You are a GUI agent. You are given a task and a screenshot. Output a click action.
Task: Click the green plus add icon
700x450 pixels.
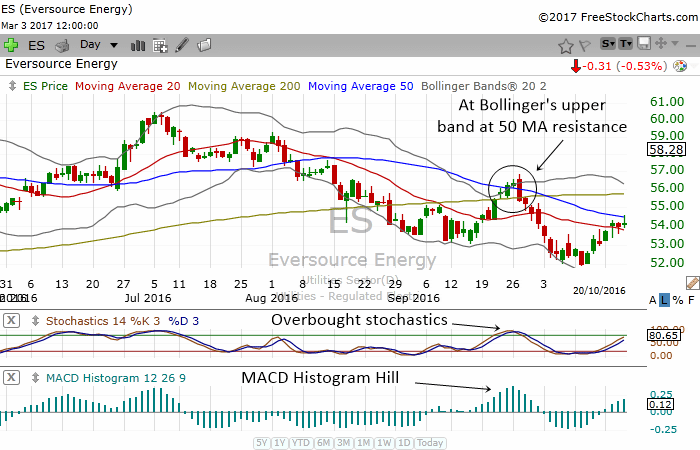(x=11, y=45)
